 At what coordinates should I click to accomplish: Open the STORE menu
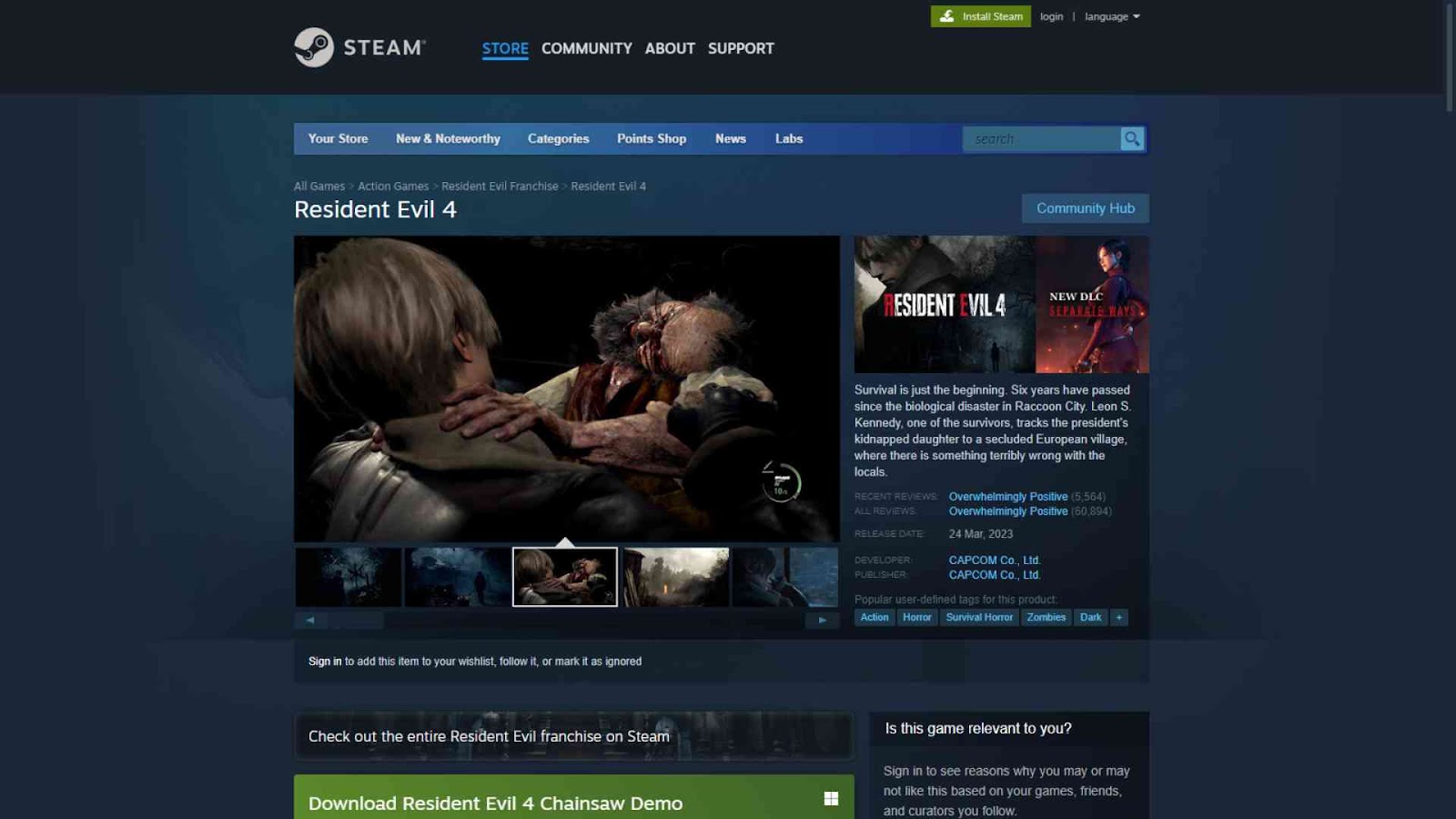click(505, 48)
